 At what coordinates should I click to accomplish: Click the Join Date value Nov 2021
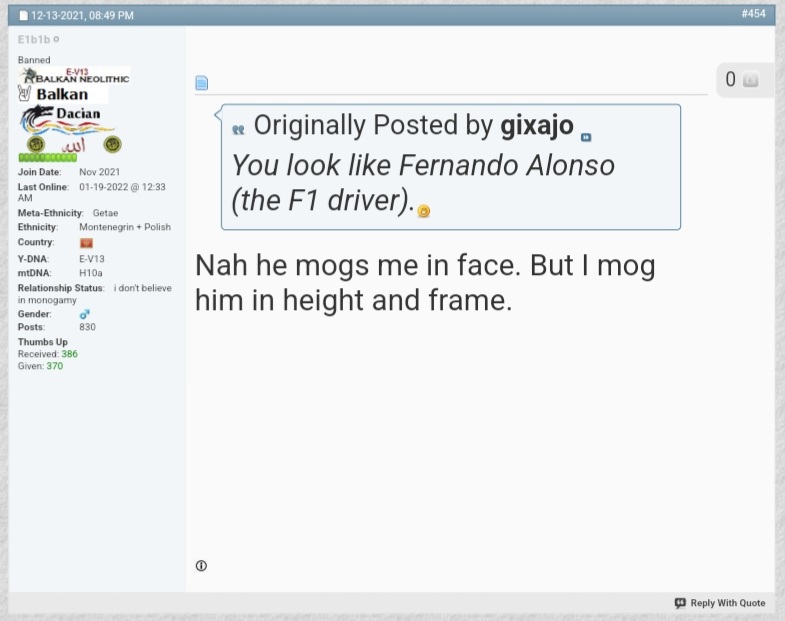[x=99, y=172]
